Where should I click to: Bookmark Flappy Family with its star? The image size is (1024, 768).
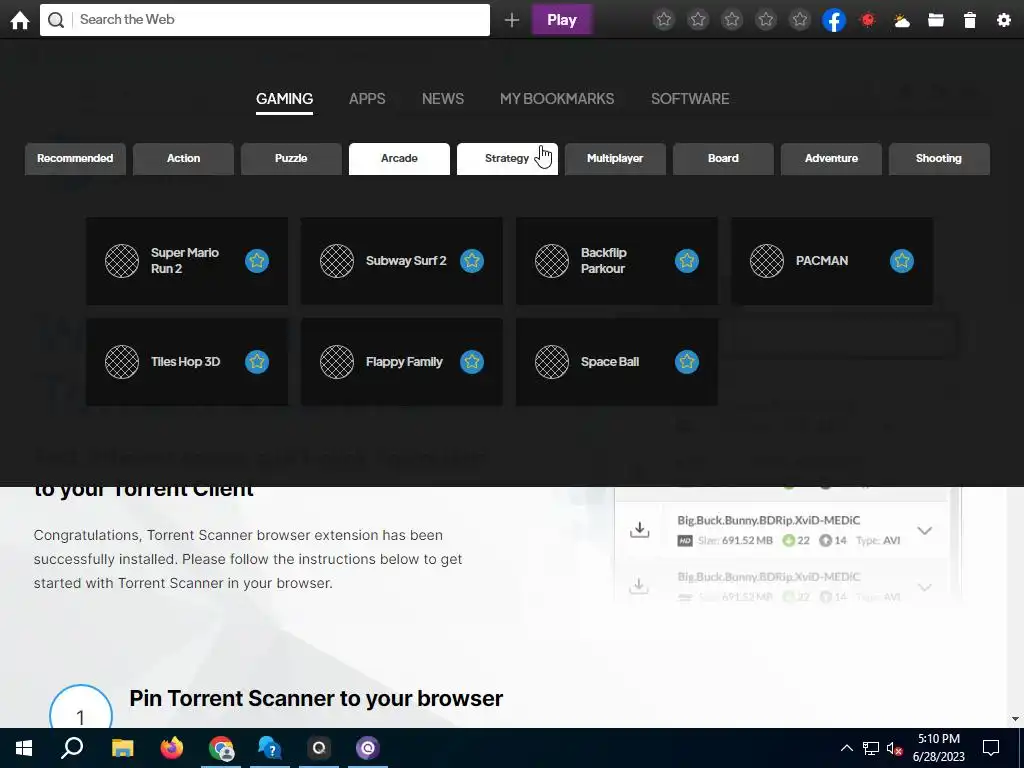(x=472, y=362)
